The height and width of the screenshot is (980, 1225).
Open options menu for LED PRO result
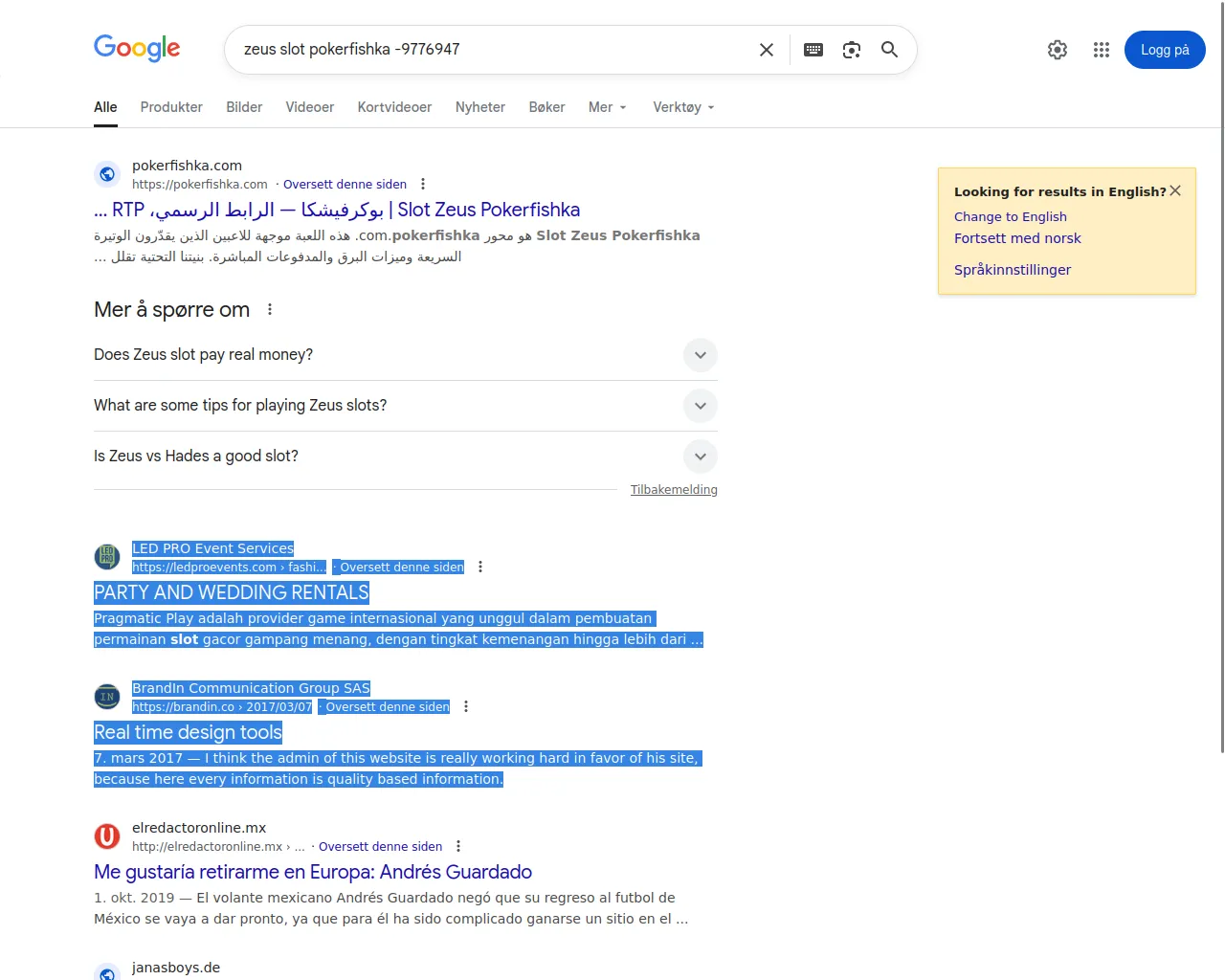(x=480, y=568)
